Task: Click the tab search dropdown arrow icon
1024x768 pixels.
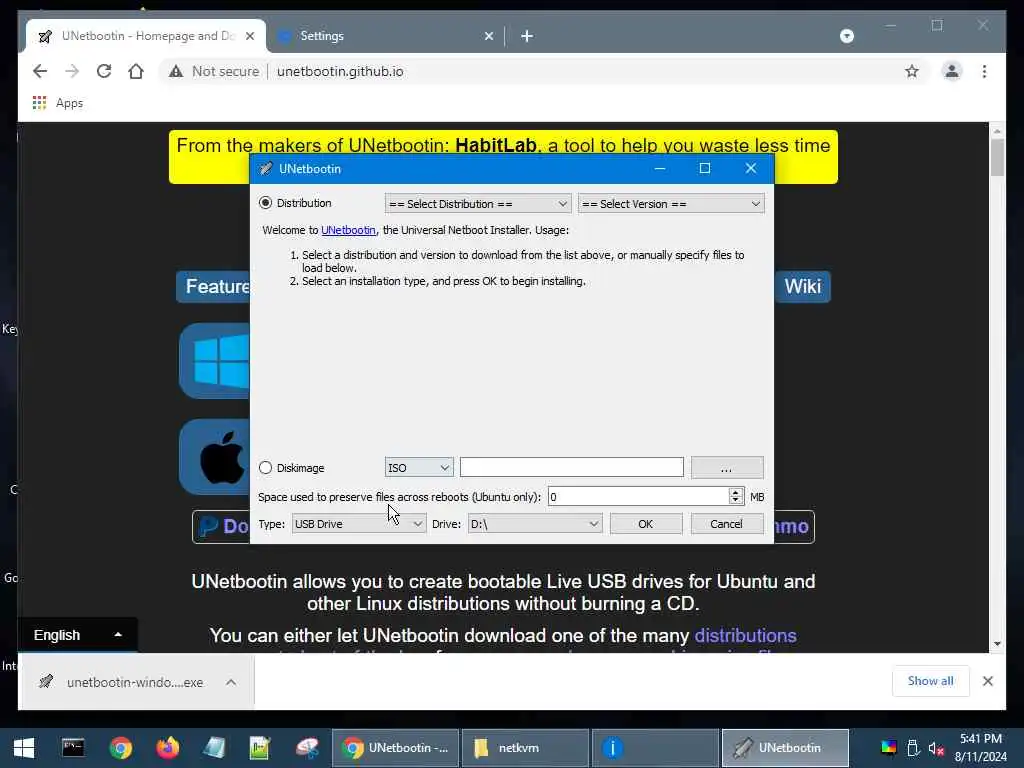Action: [x=847, y=36]
